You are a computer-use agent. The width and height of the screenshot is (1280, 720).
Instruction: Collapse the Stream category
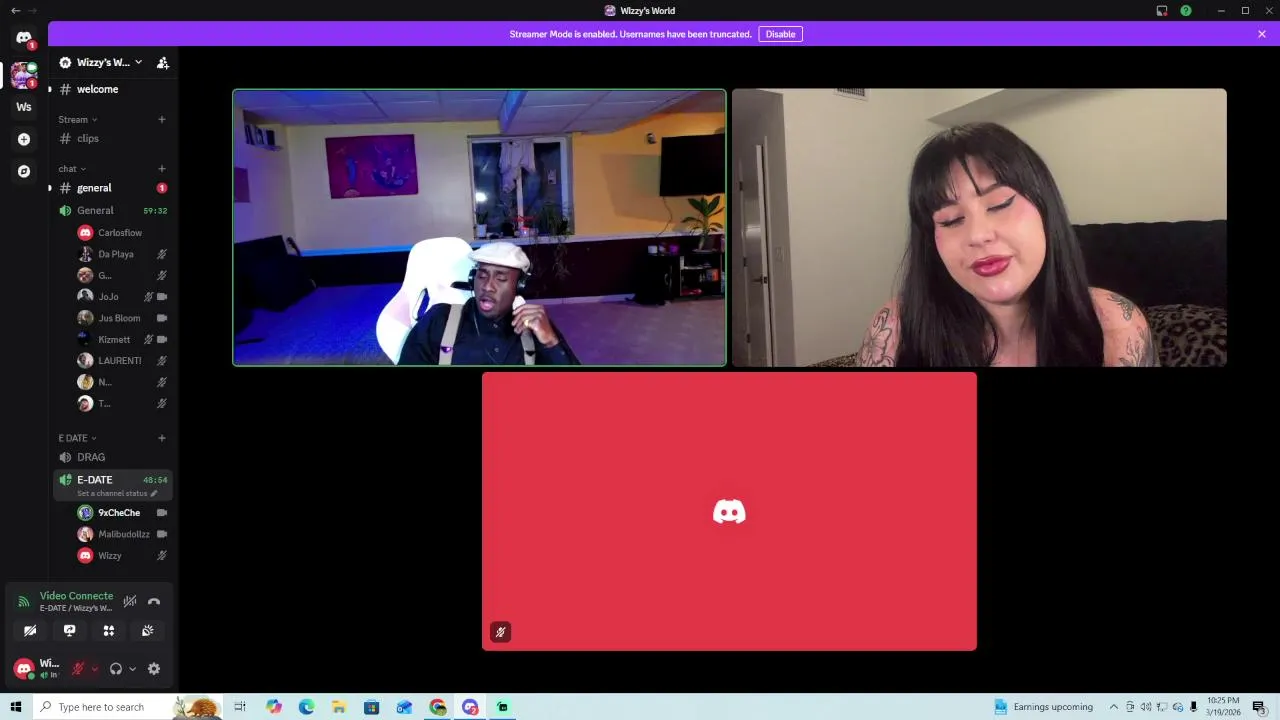(x=77, y=120)
